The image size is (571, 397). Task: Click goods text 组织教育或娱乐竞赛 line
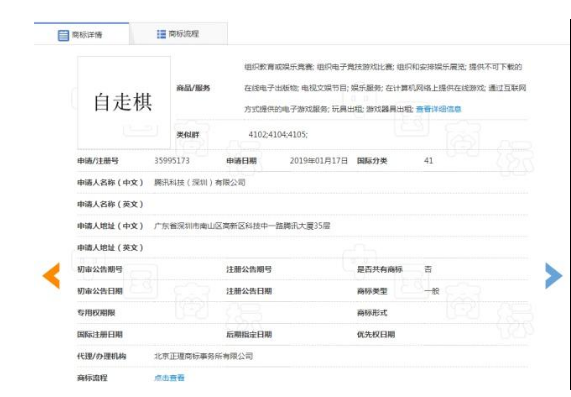coord(383,67)
